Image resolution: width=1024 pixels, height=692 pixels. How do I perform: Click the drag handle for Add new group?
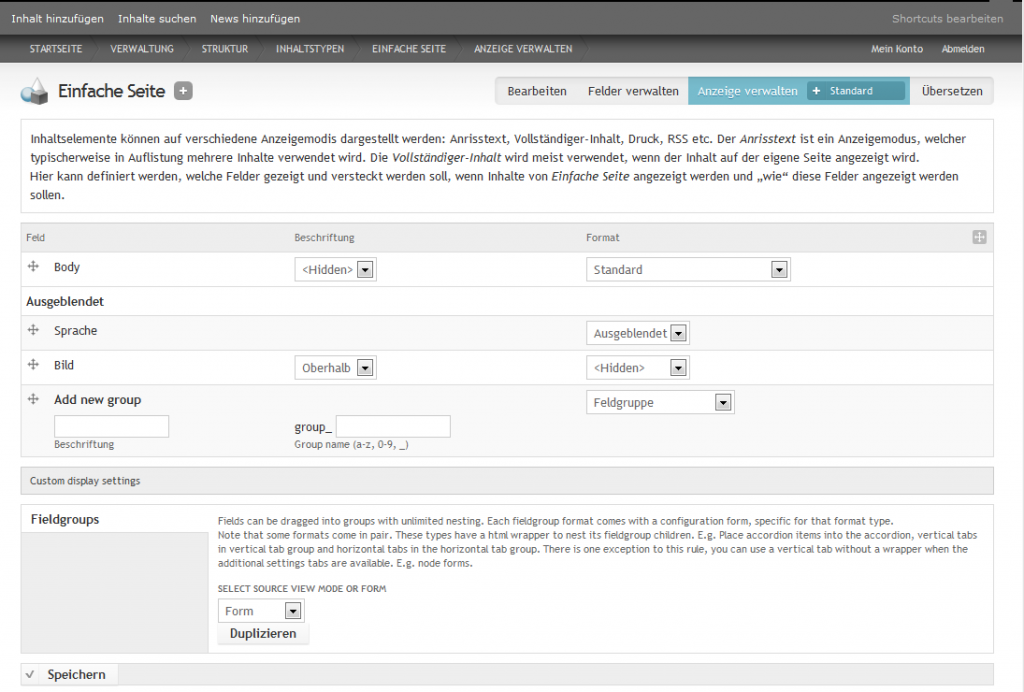click(x=33, y=399)
